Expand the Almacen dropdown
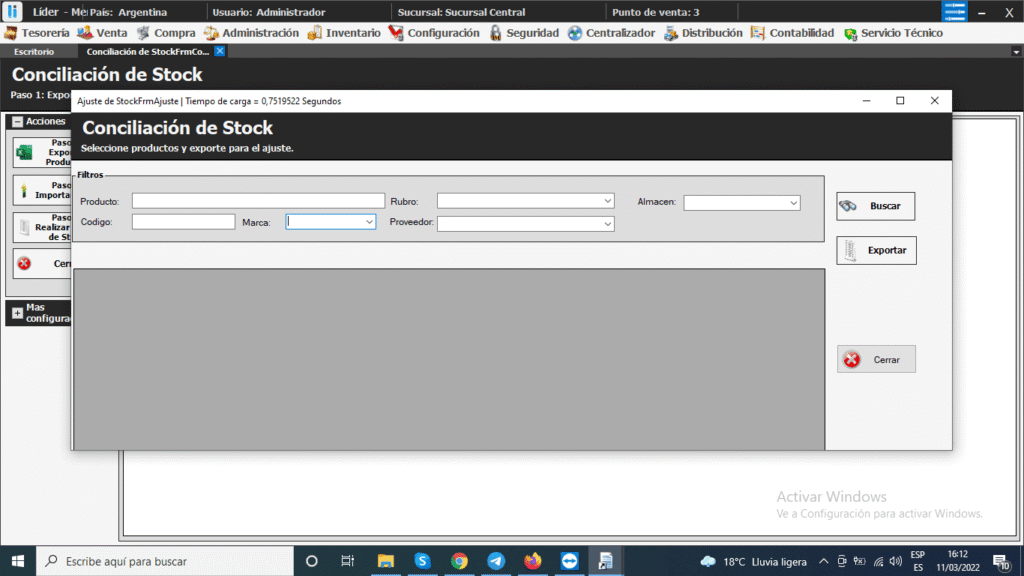 [x=793, y=203]
